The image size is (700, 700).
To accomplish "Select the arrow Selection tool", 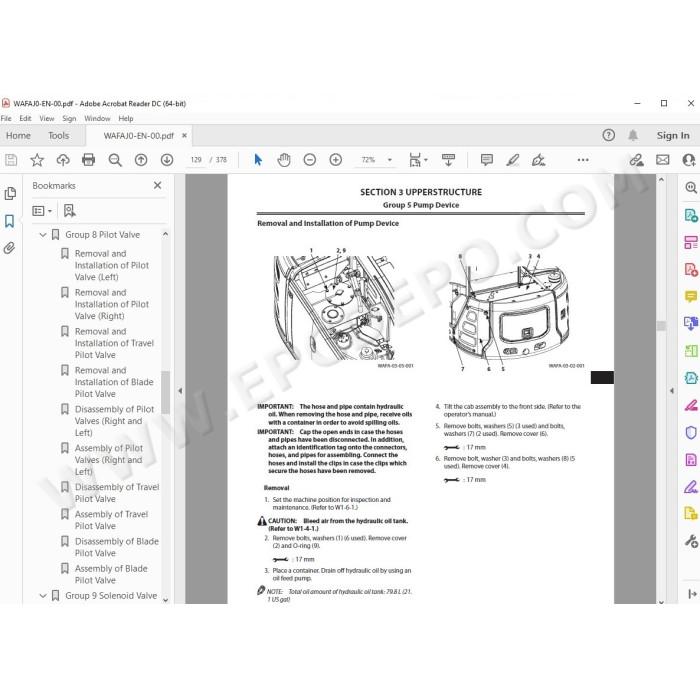I will pyautogui.click(x=258, y=160).
